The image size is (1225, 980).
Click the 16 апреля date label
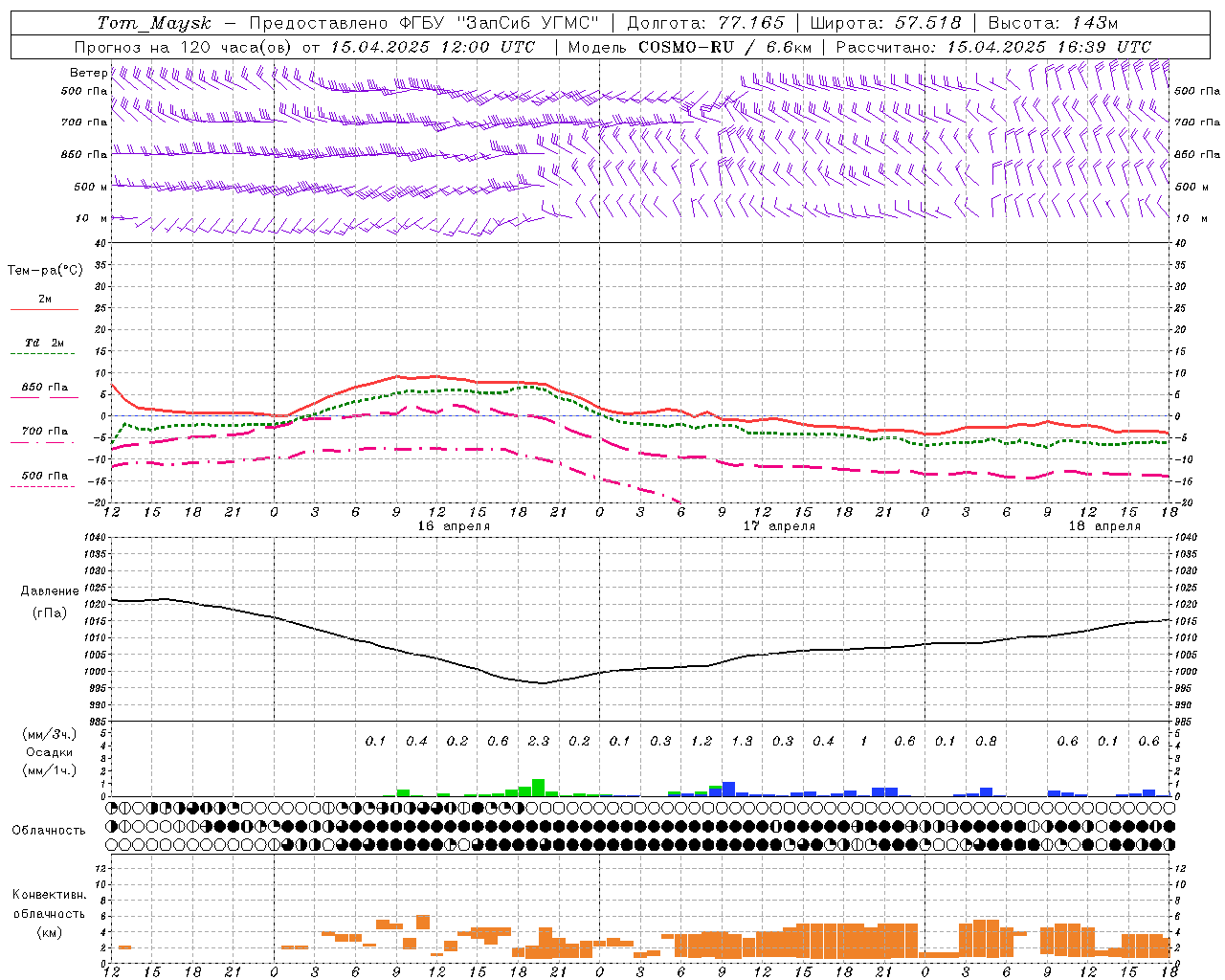pyautogui.click(x=454, y=526)
